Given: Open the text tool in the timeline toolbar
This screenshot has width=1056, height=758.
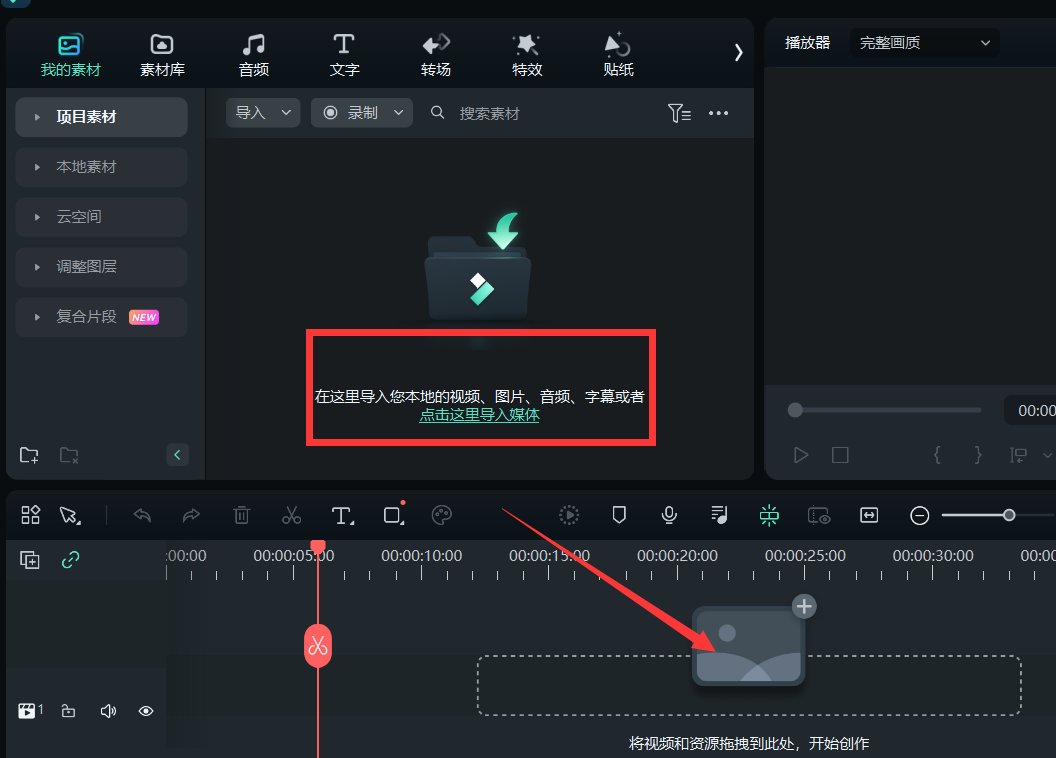Looking at the screenshot, I should [x=341, y=515].
